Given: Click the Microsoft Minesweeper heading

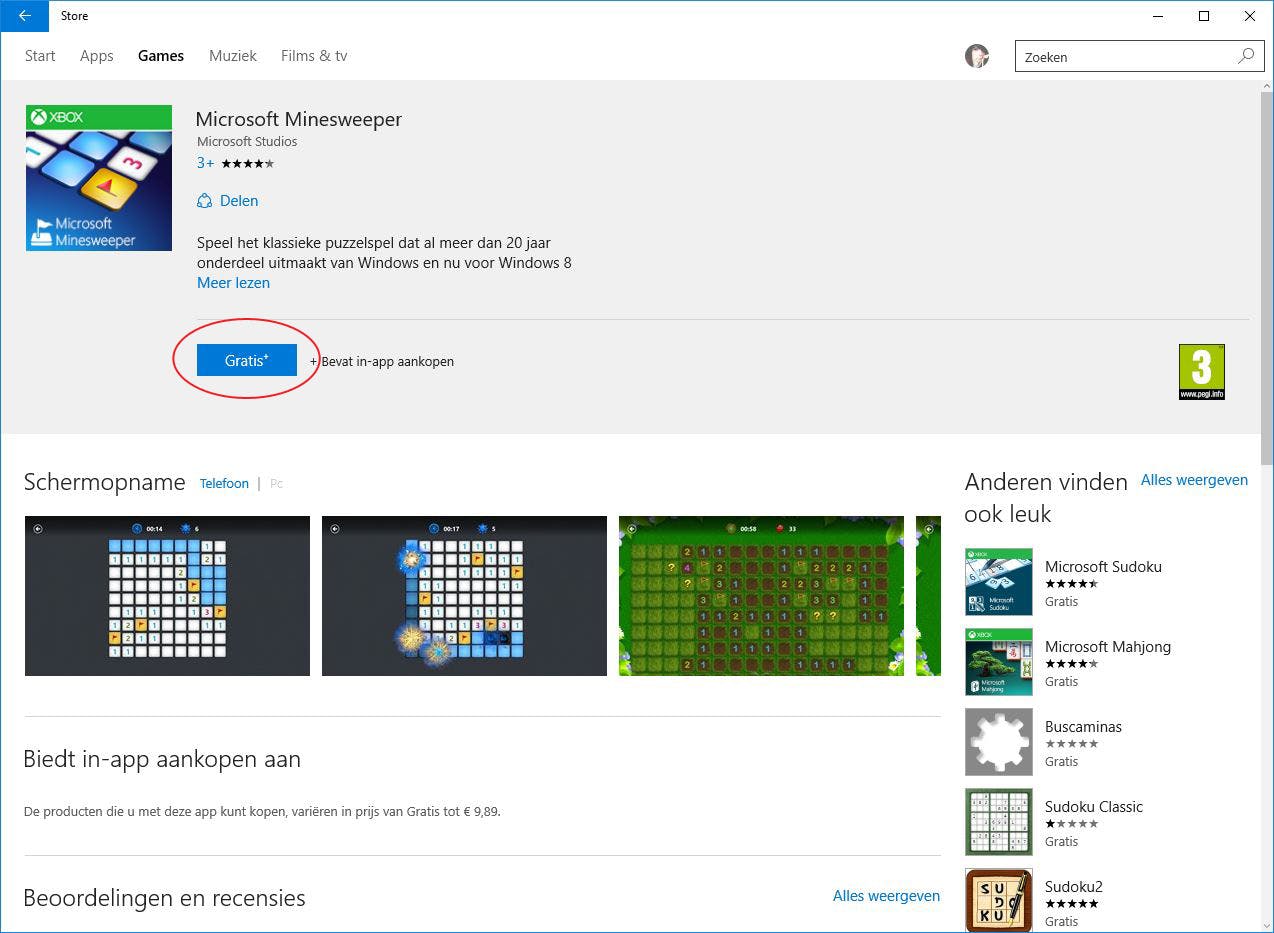Looking at the screenshot, I should (299, 119).
